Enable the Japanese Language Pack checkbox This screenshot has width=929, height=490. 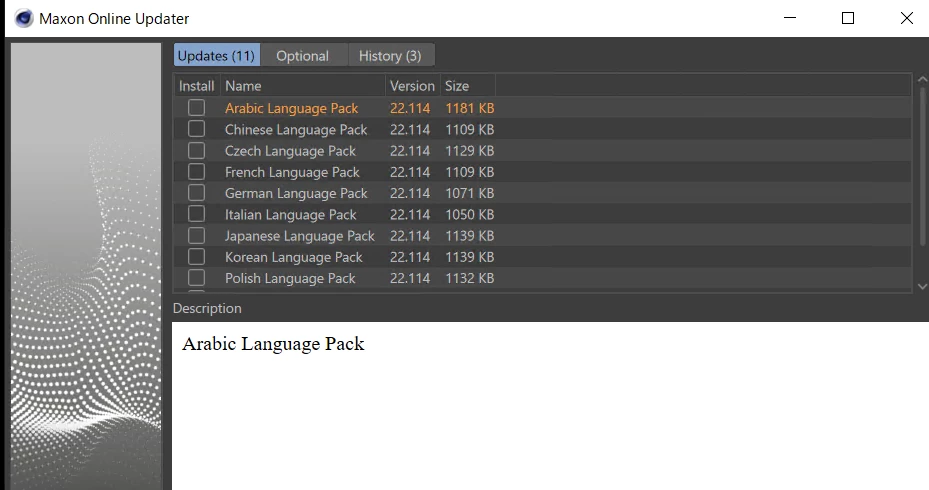196,236
